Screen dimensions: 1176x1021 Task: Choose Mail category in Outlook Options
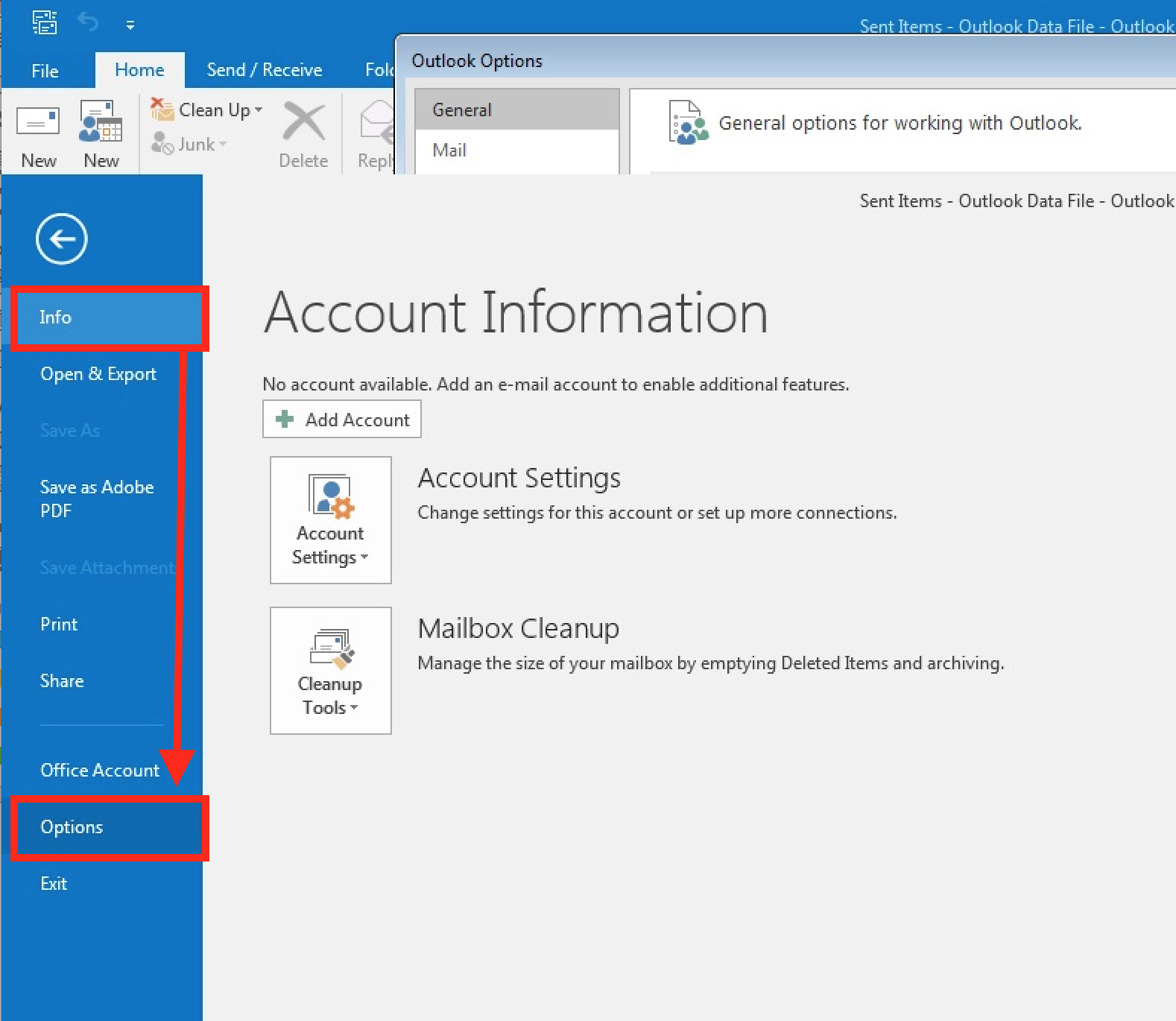pyautogui.click(x=450, y=151)
